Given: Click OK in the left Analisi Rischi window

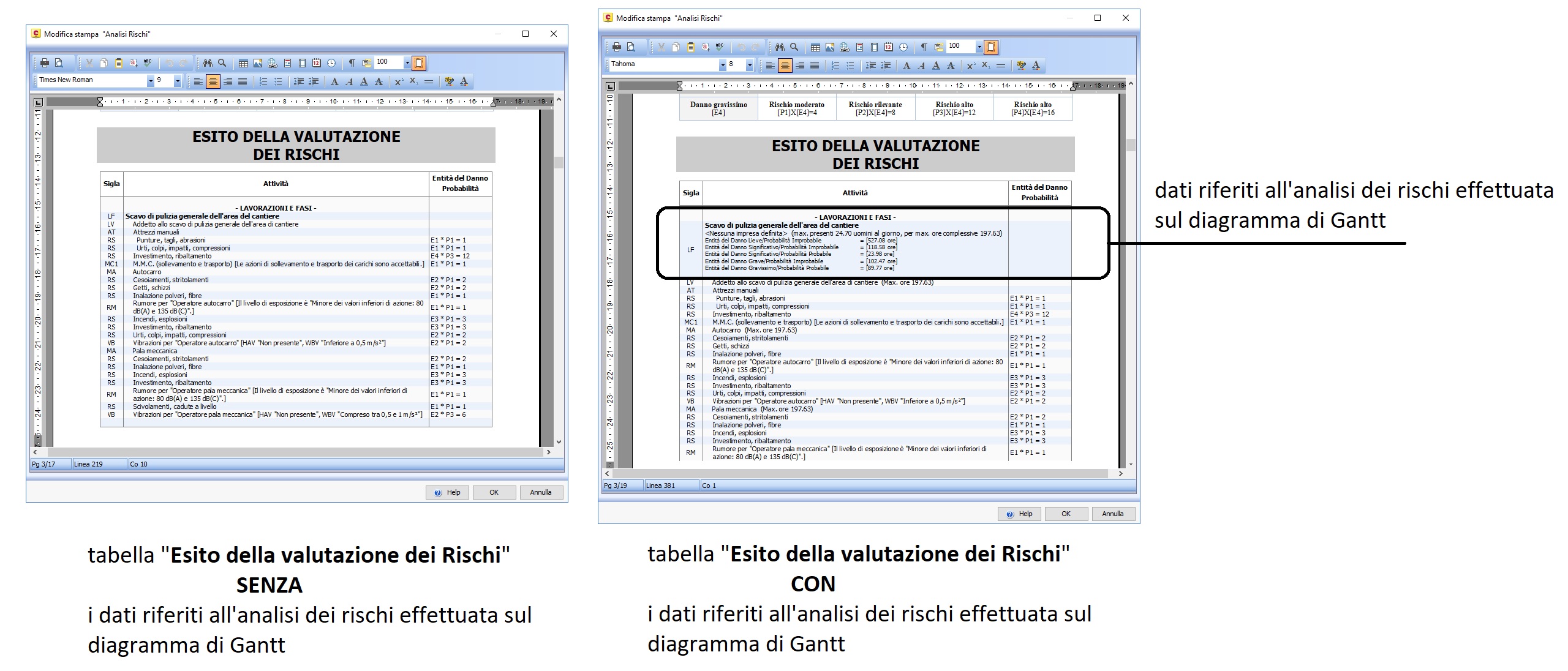Looking at the screenshot, I should click(x=494, y=492).
